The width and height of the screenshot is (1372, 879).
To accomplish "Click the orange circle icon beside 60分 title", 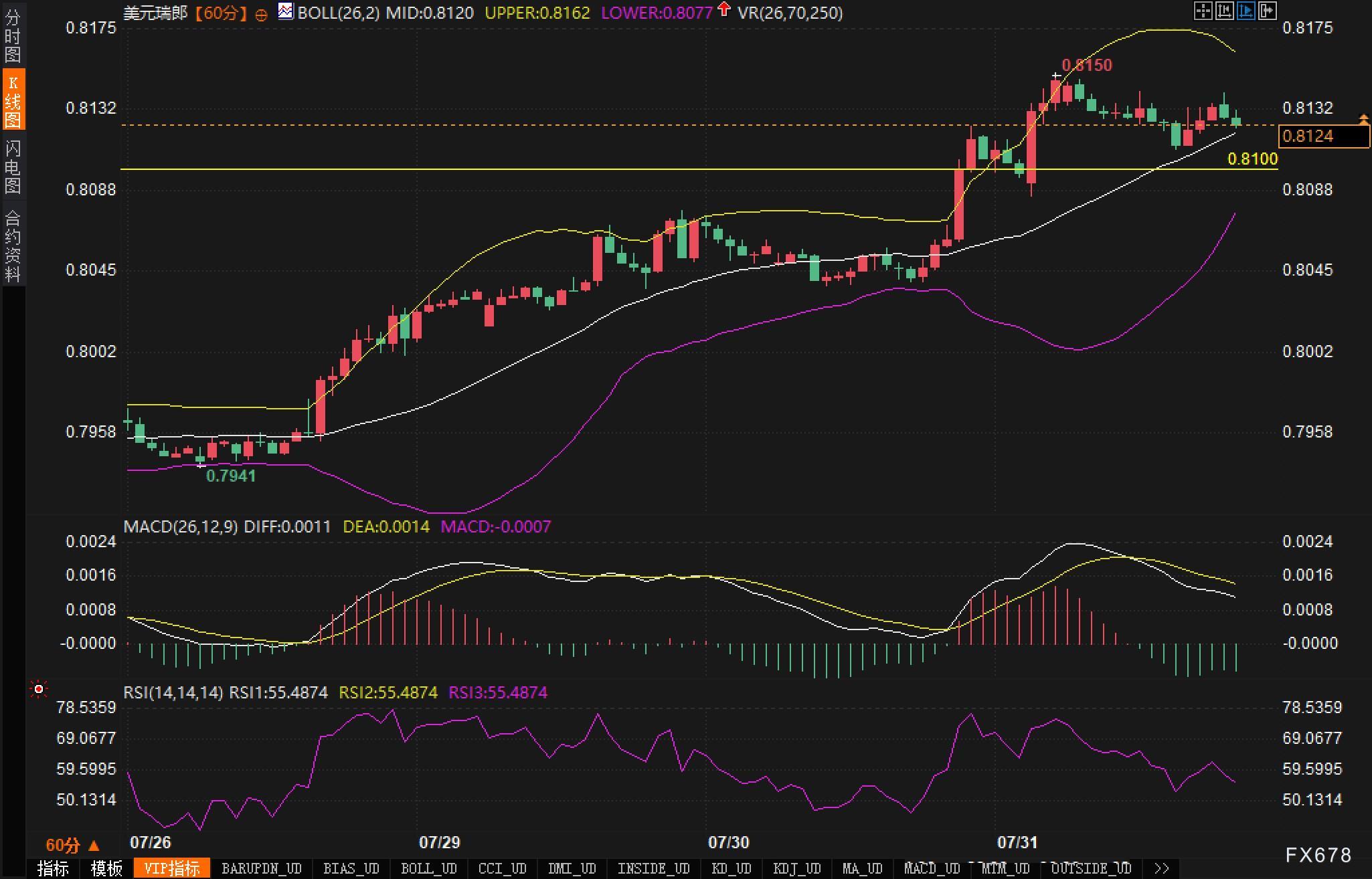I will 262,15.
